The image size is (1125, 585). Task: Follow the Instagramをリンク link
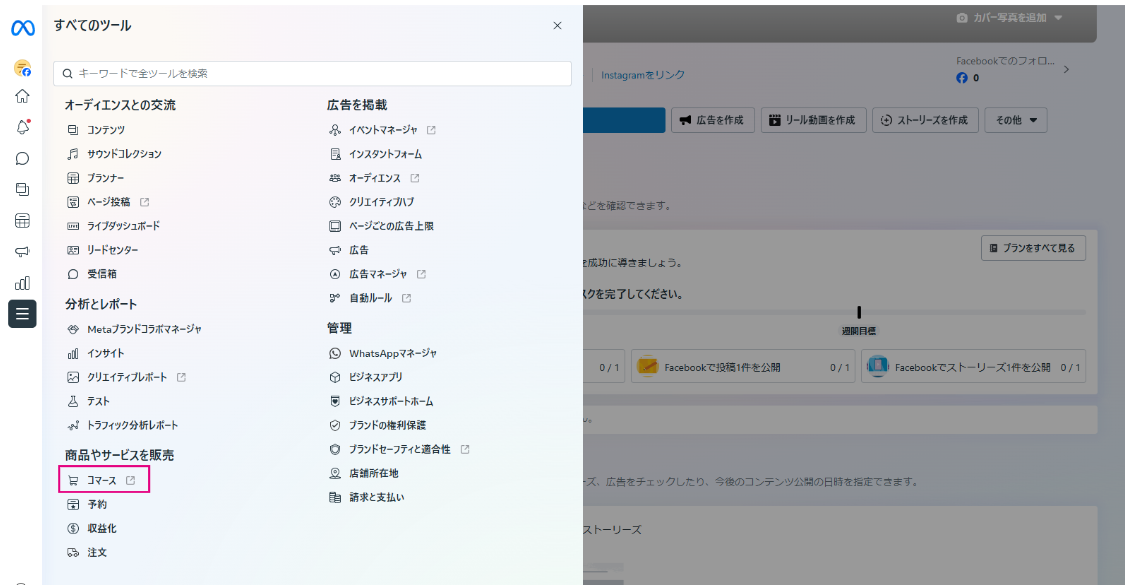643,75
